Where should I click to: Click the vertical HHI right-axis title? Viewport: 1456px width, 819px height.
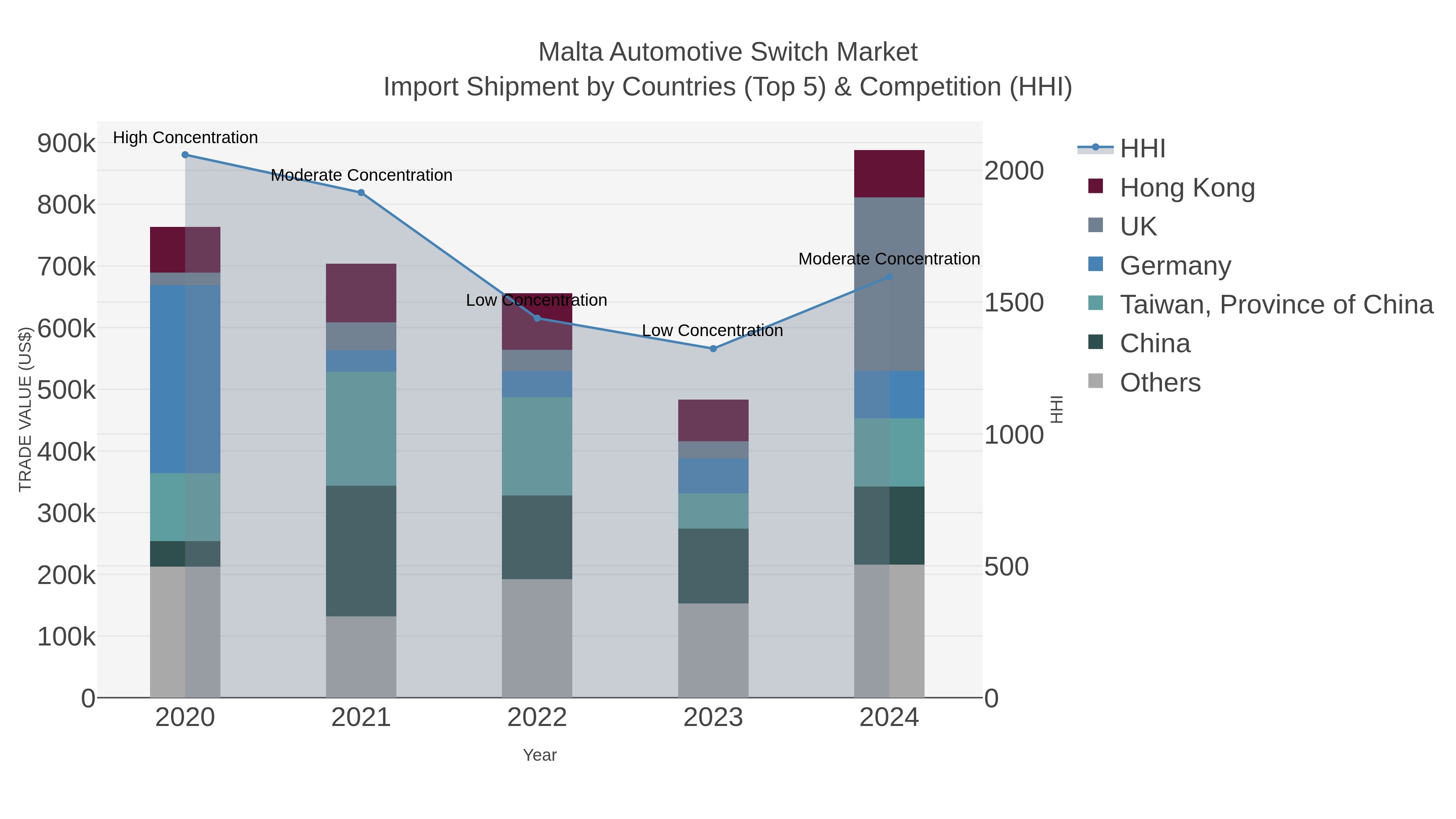[x=1056, y=410]
